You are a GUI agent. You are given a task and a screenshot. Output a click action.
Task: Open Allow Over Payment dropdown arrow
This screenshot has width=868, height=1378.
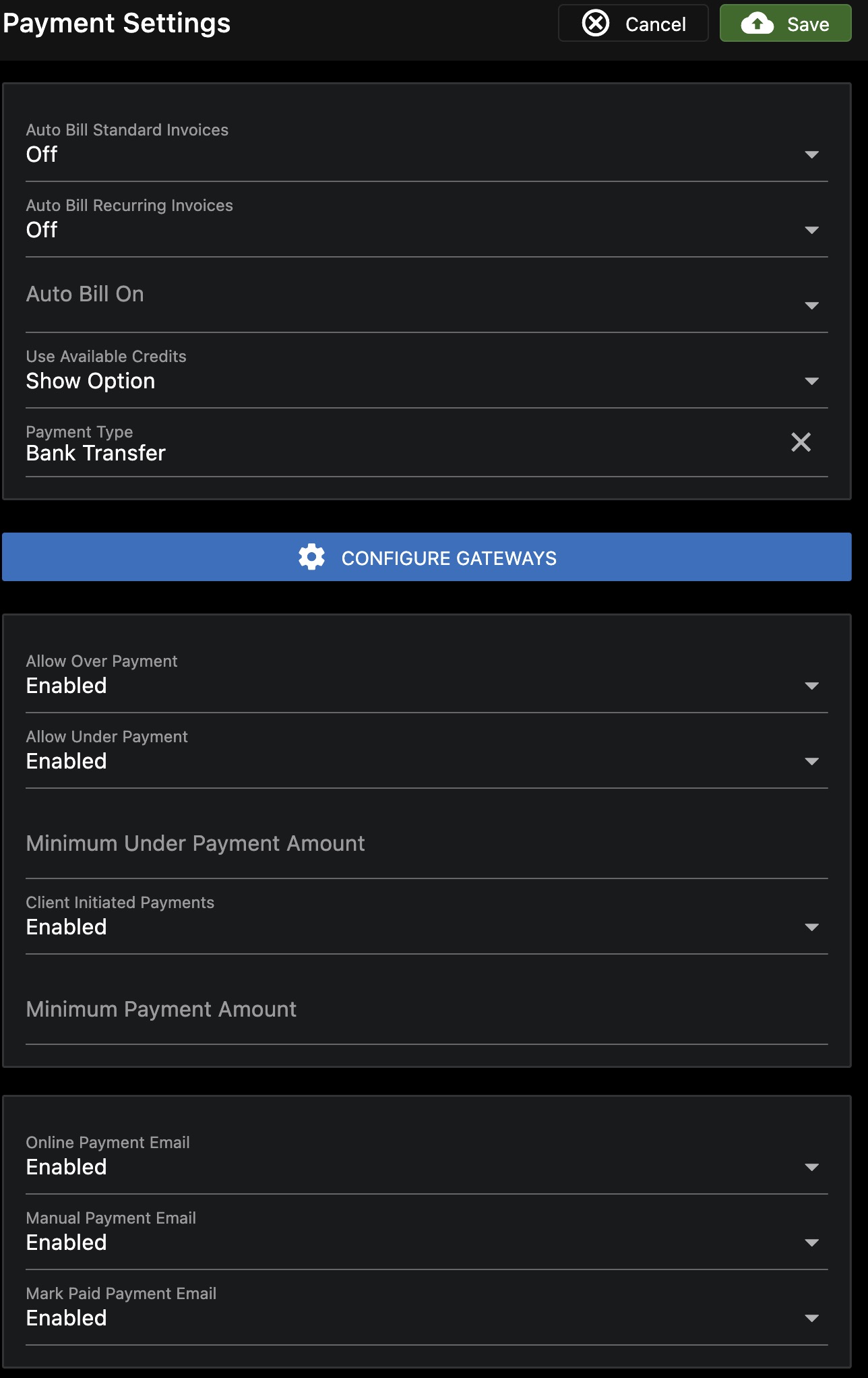[x=812, y=686]
